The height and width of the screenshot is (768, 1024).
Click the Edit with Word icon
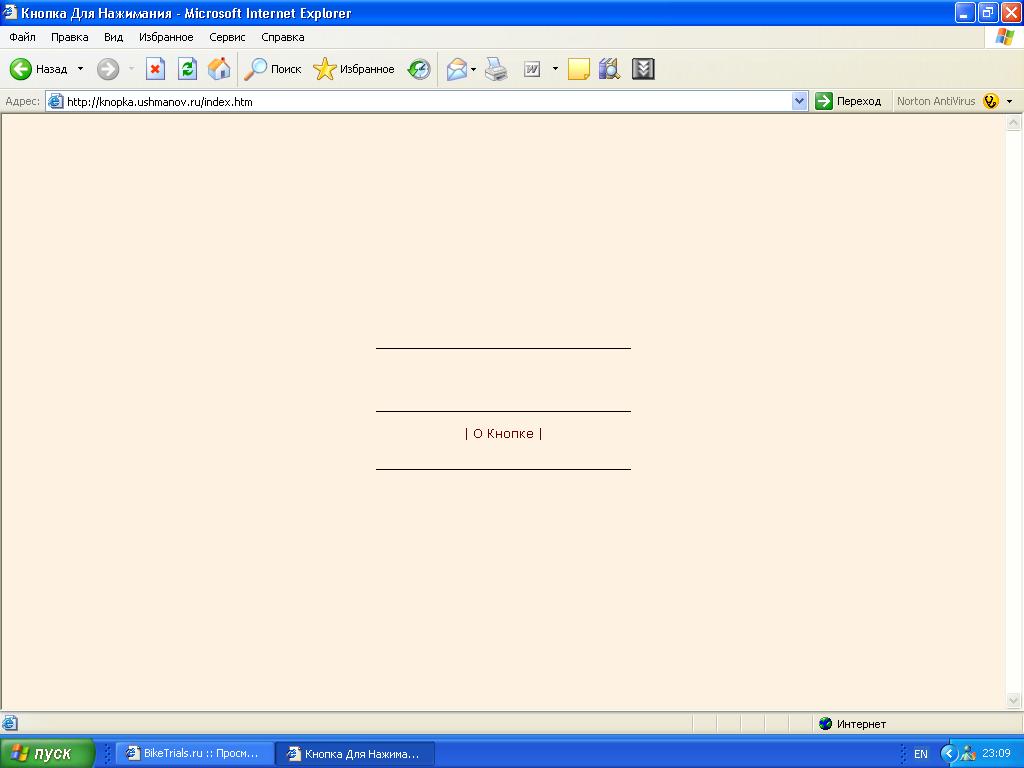(x=532, y=69)
